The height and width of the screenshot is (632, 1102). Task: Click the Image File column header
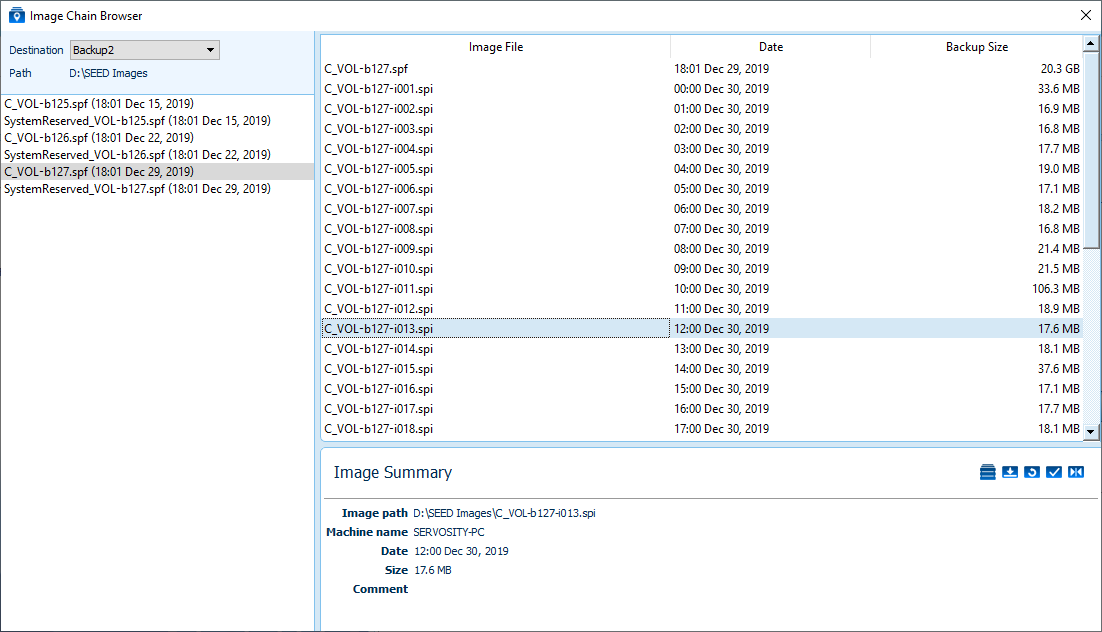tap(496, 46)
